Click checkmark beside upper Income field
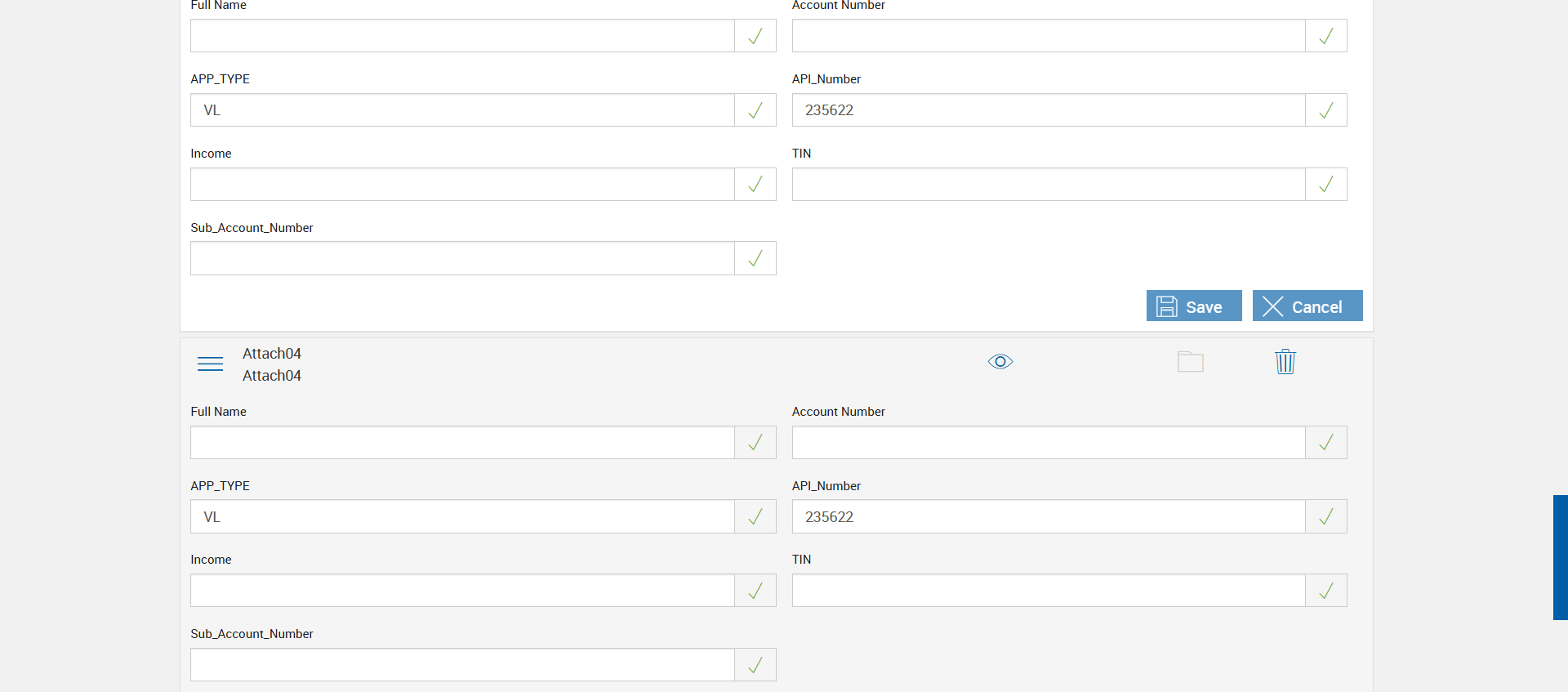 tap(755, 185)
